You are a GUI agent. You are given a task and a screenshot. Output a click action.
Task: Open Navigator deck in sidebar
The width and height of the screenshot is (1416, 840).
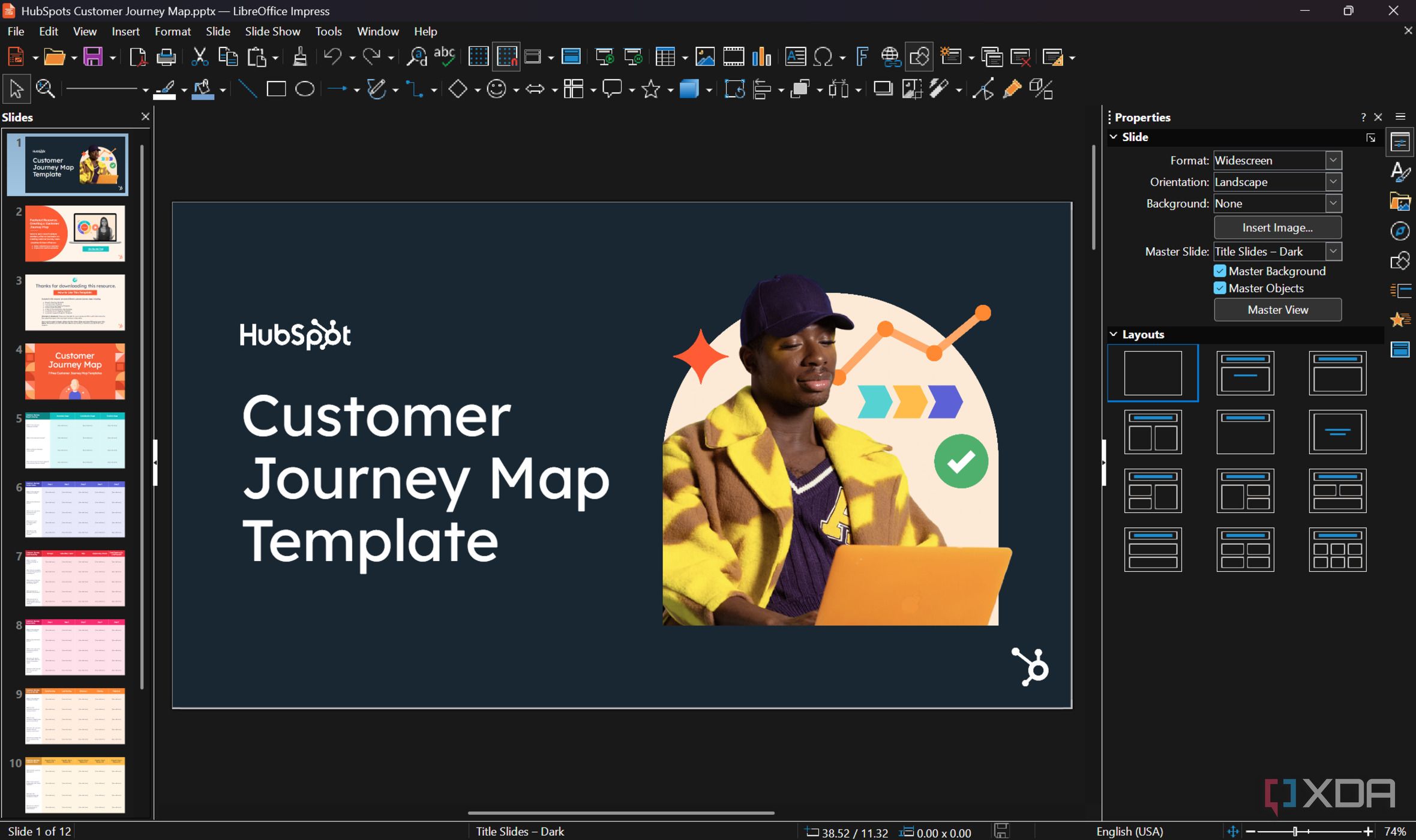(x=1400, y=231)
